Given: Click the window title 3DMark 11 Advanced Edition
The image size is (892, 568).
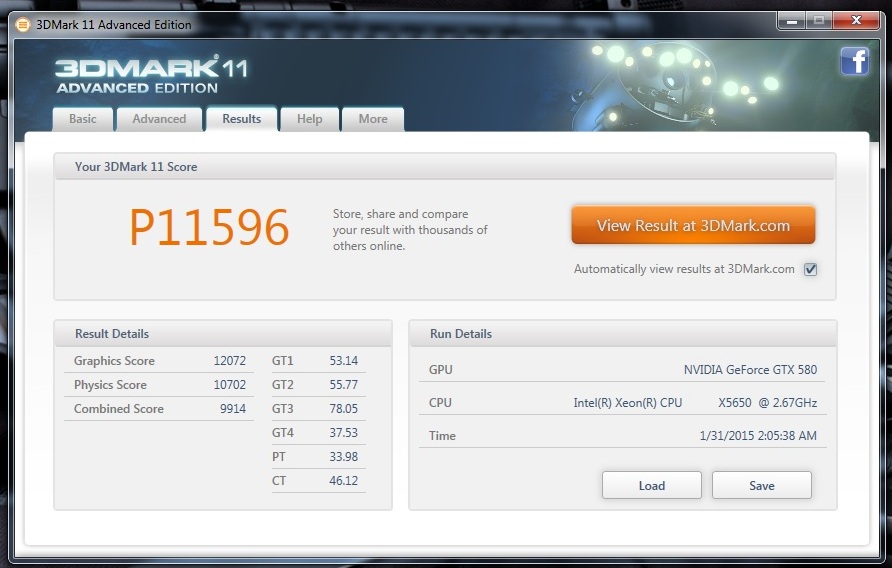Looking at the screenshot, I should pos(114,24).
